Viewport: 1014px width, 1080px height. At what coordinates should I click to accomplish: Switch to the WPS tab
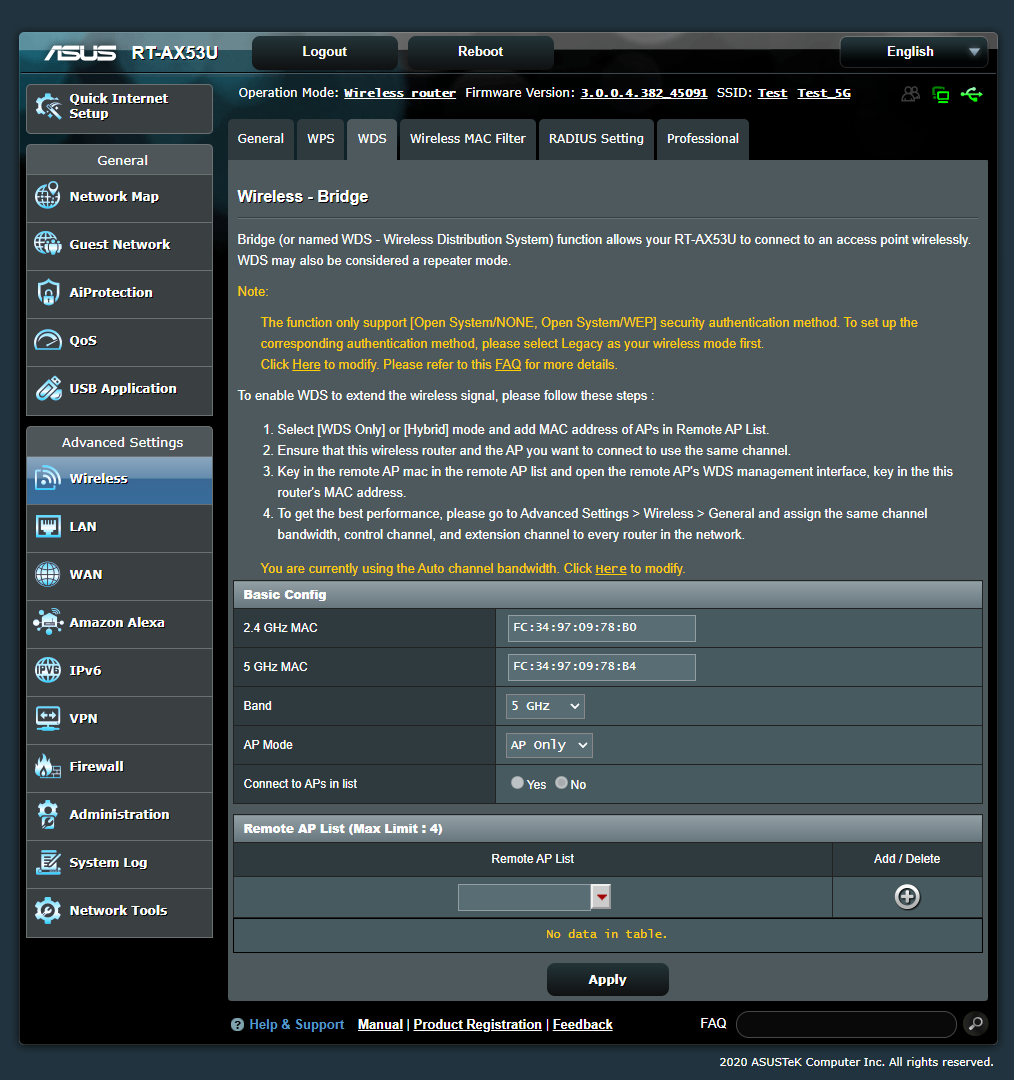(x=320, y=139)
